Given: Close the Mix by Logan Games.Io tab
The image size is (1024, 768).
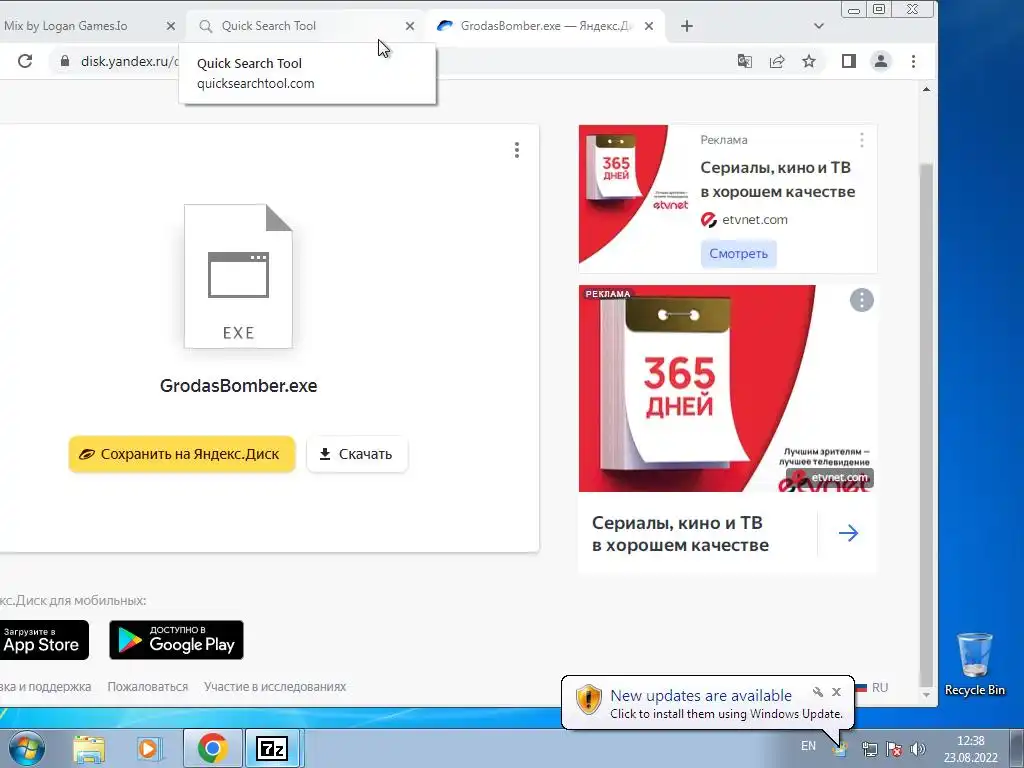Looking at the screenshot, I should [170, 26].
